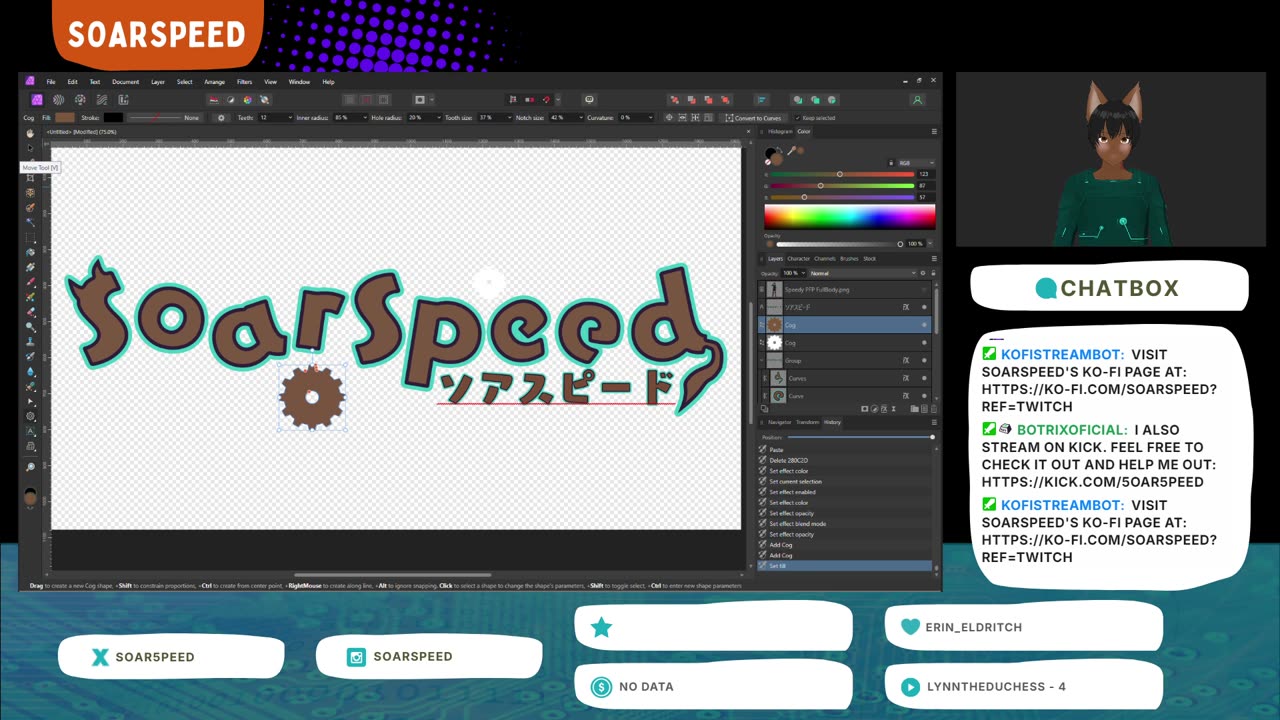Toggle the Keep selected checkbox

[x=797, y=118]
